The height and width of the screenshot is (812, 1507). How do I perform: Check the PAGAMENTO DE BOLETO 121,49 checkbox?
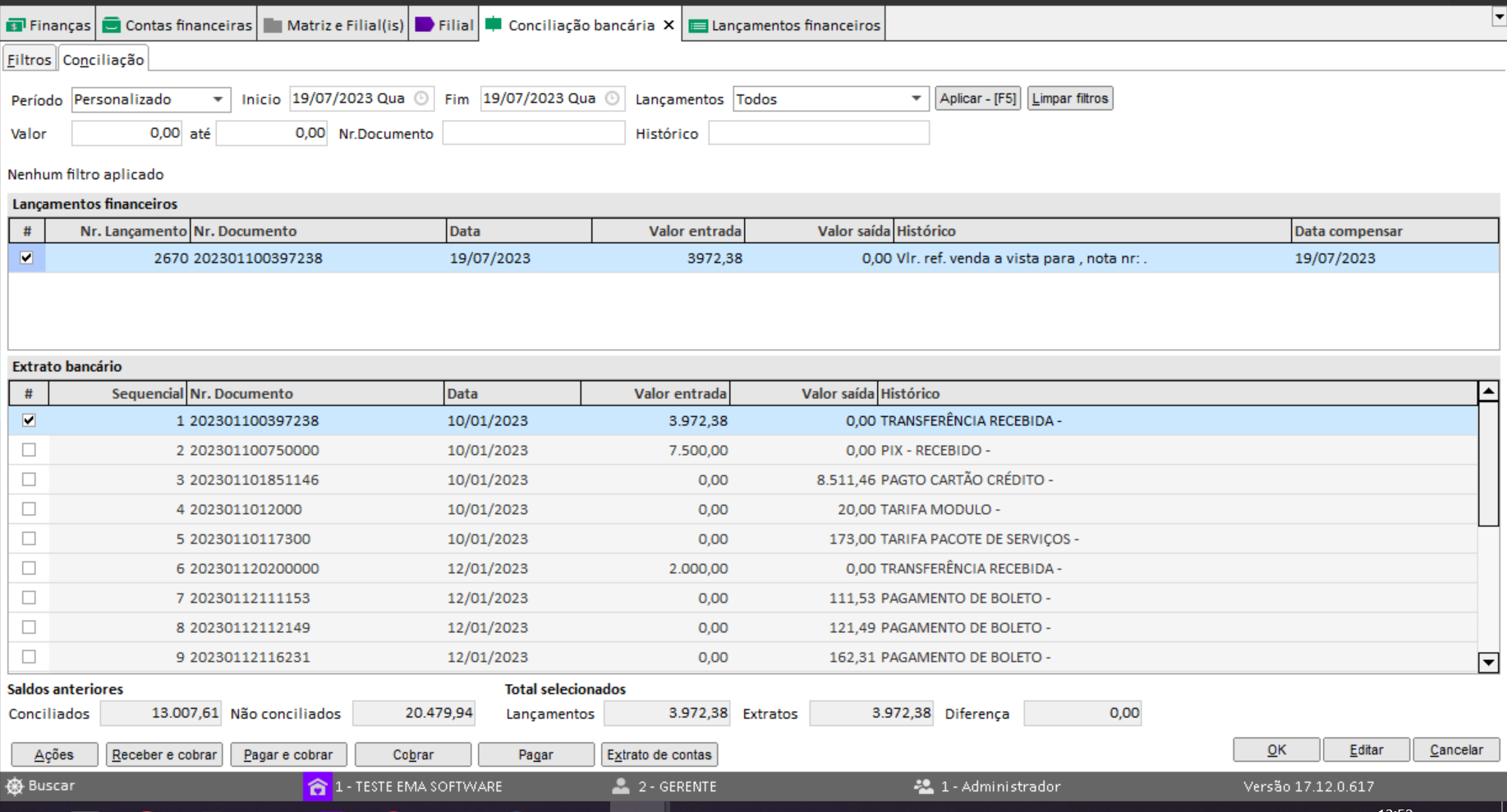tap(29, 627)
